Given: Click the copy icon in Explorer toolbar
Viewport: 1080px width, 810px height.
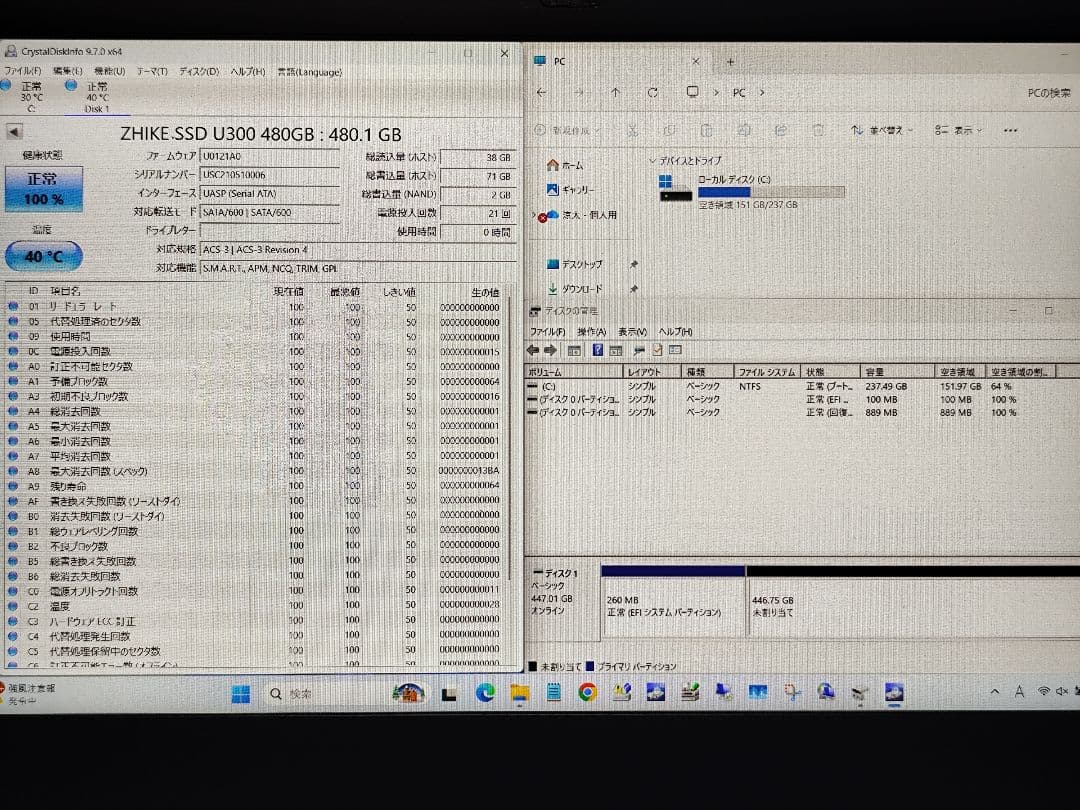Looking at the screenshot, I should [x=670, y=131].
